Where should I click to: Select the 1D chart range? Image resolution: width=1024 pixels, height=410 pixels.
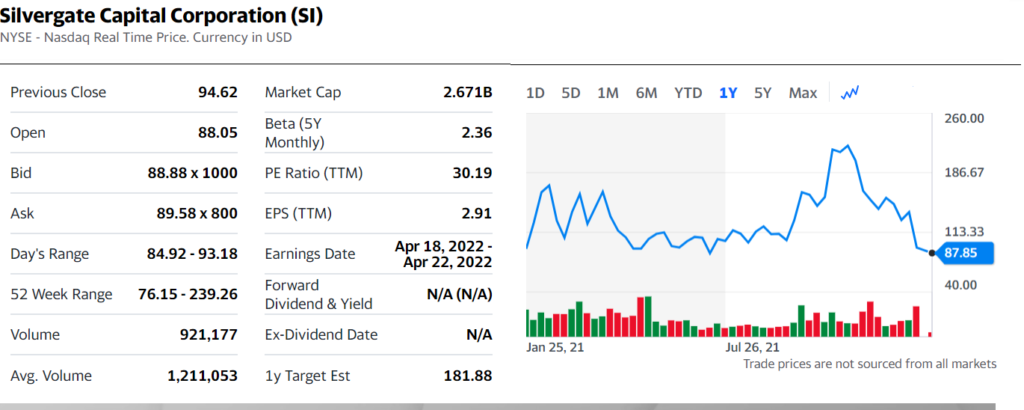click(x=535, y=93)
